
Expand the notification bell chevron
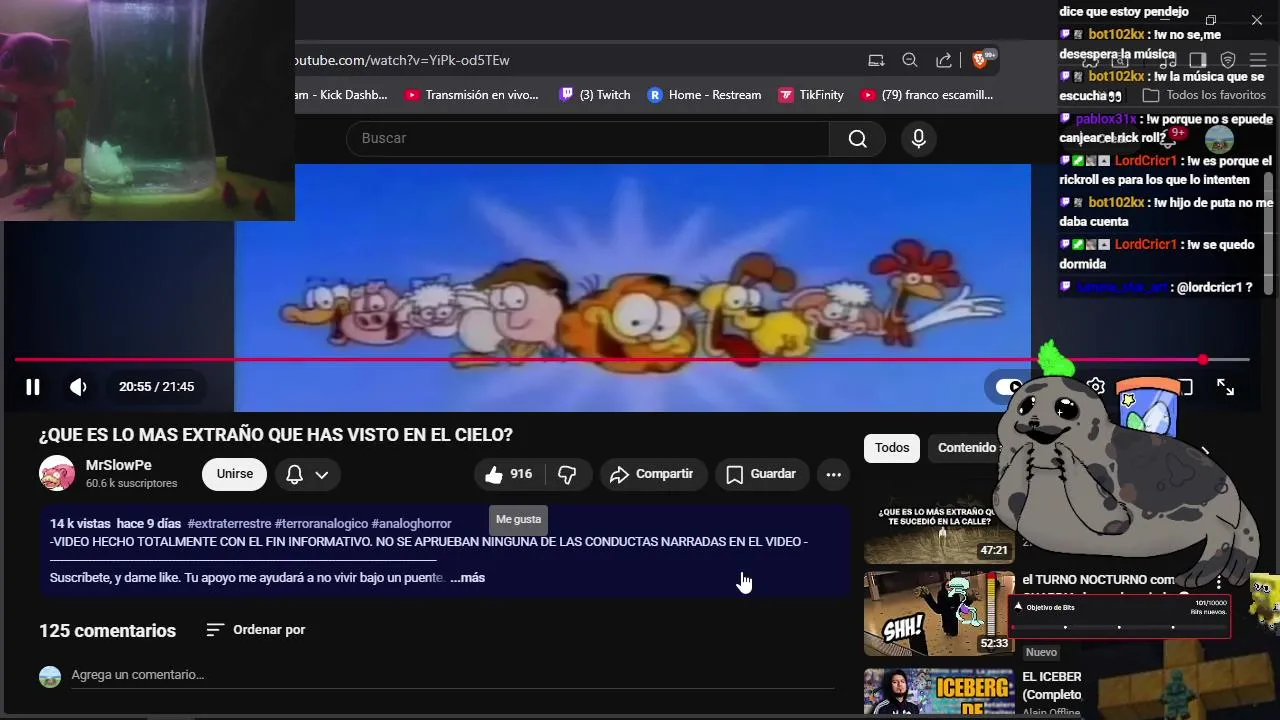tap(322, 475)
